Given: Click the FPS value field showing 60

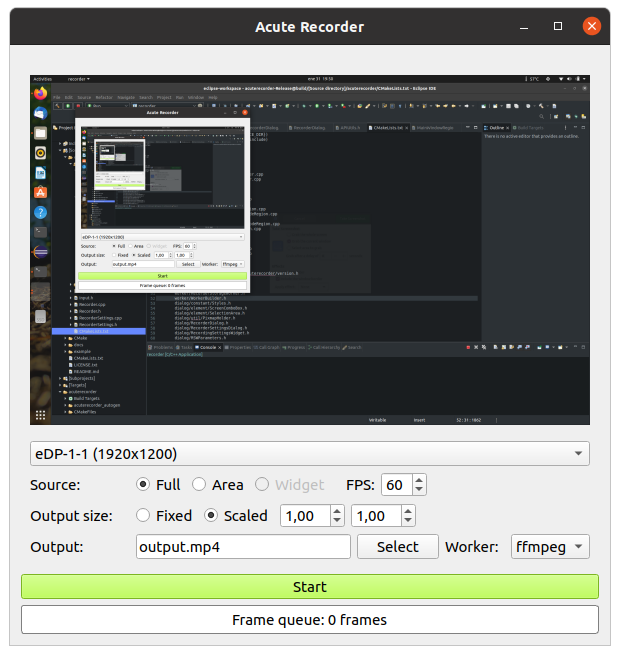Looking at the screenshot, I should (396, 485).
